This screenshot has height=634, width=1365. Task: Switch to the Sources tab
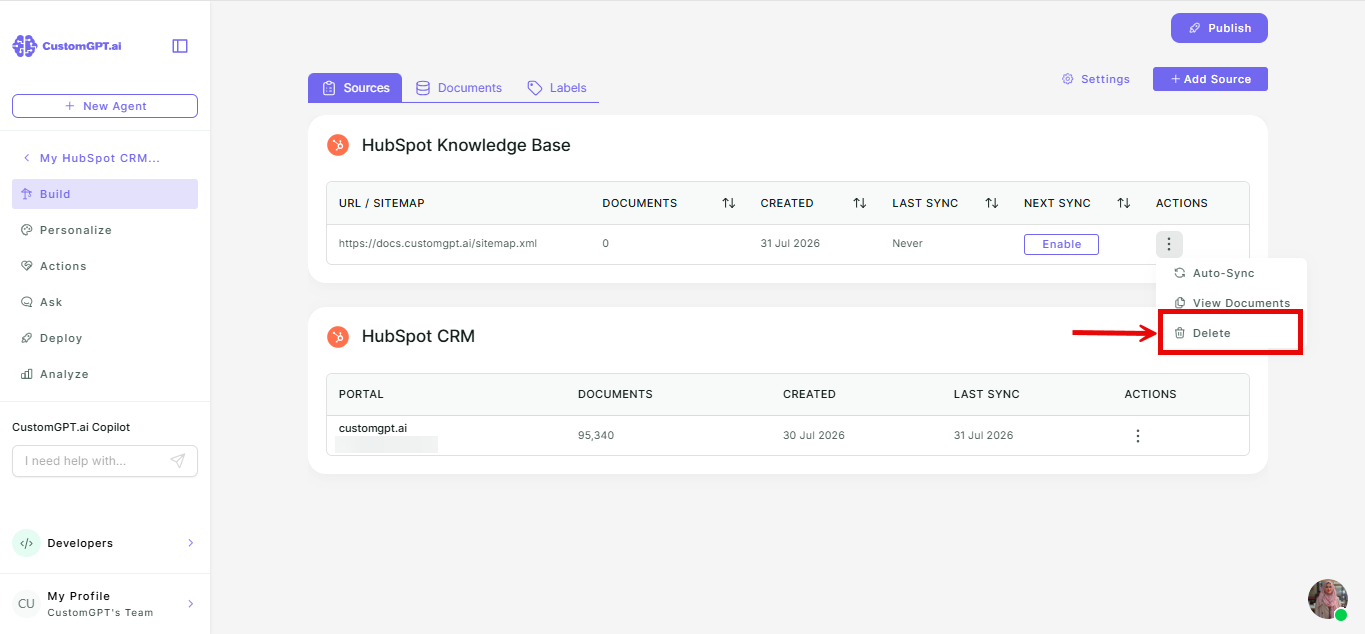[355, 88]
